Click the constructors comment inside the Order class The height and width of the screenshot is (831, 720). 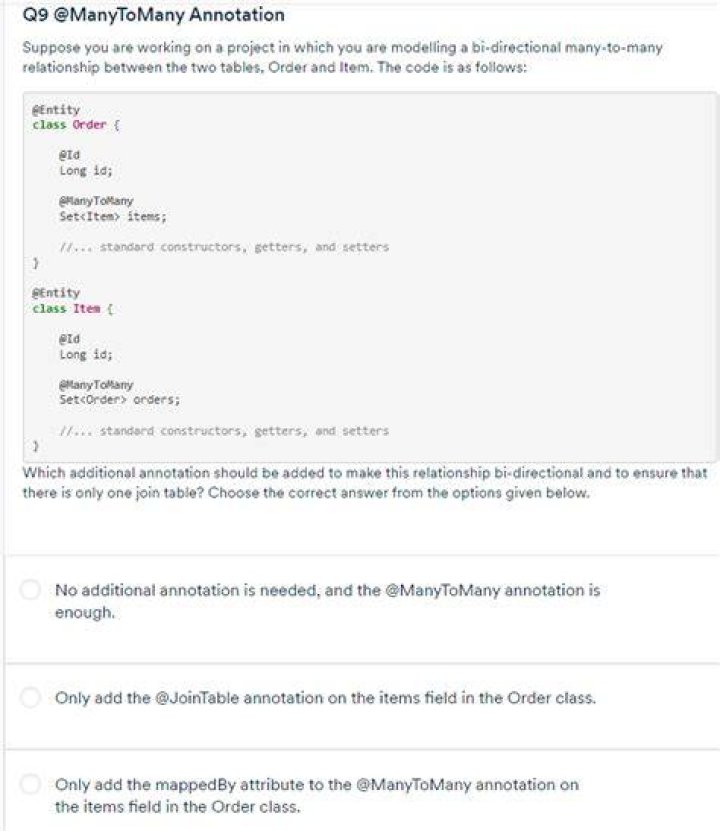(224, 247)
